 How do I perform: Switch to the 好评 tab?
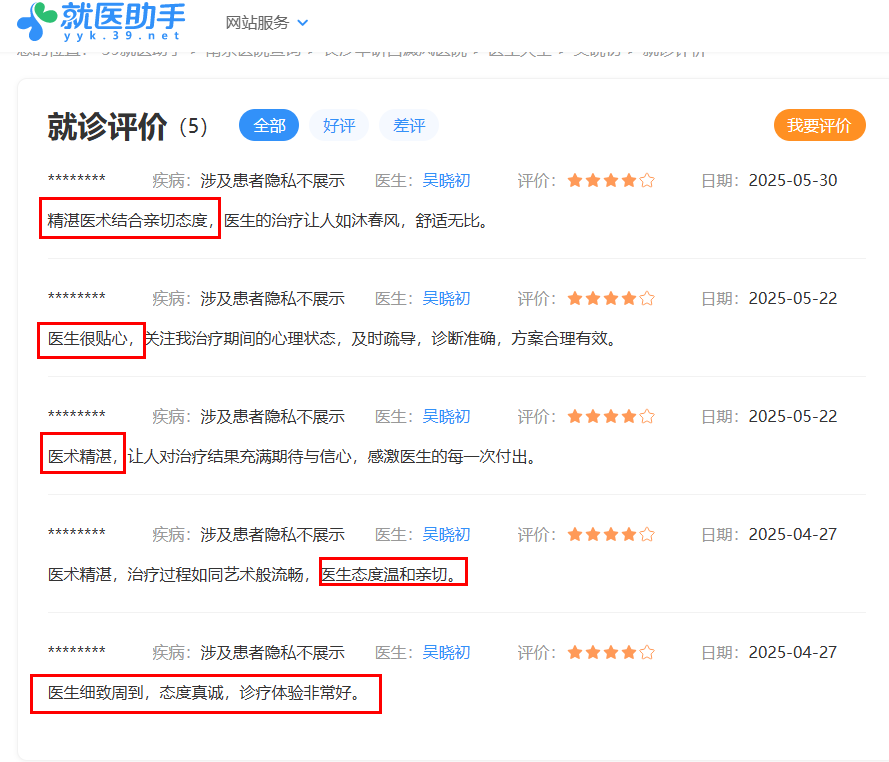[x=339, y=126]
